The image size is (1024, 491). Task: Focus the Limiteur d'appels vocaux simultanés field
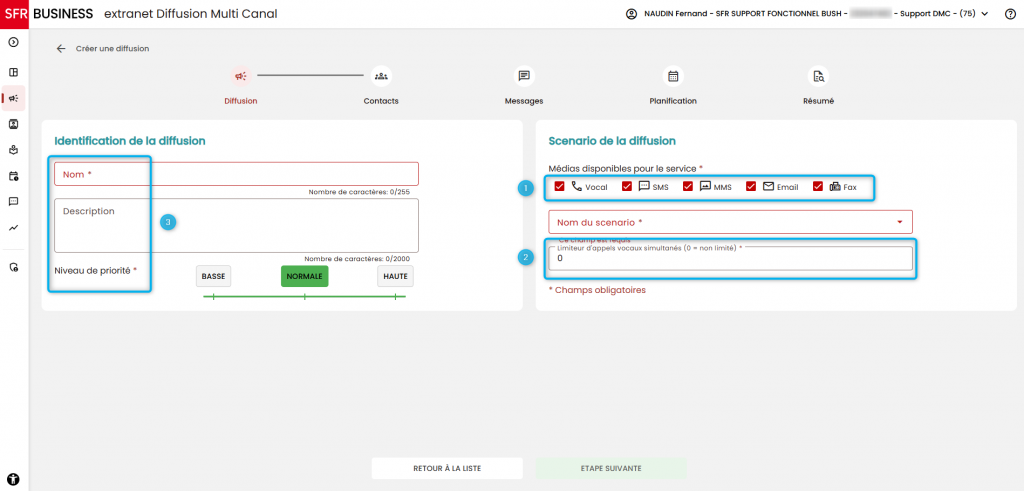[x=730, y=259]
